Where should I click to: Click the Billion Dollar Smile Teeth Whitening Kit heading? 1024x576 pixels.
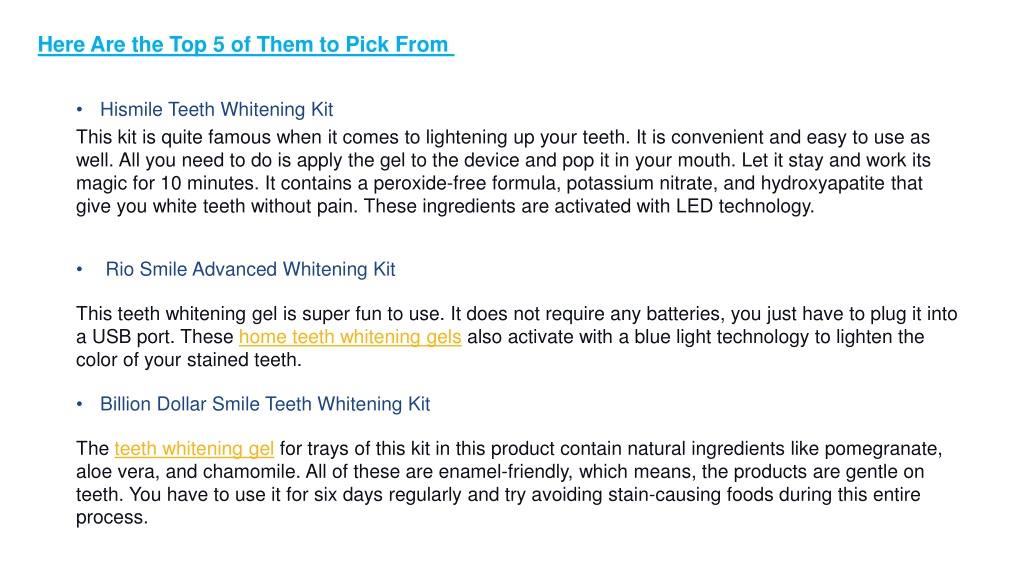click(264, 404)
